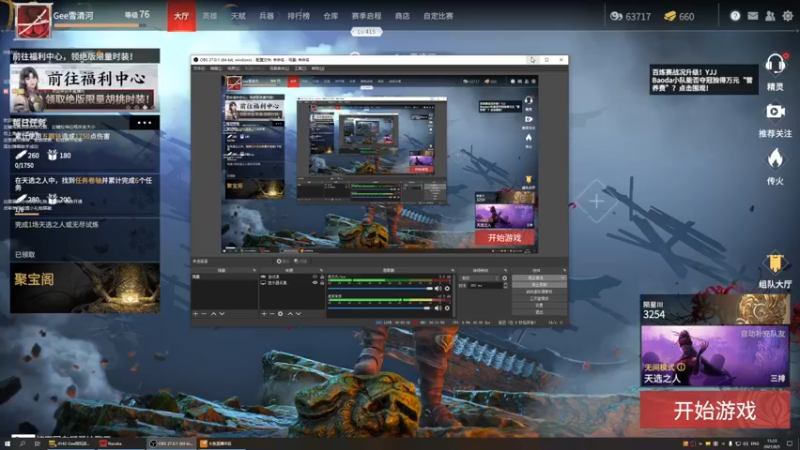The height and width of the screenshot is (450, 800).
Task: Add a scene with OBS scenes plus
Action: (195, 314)
